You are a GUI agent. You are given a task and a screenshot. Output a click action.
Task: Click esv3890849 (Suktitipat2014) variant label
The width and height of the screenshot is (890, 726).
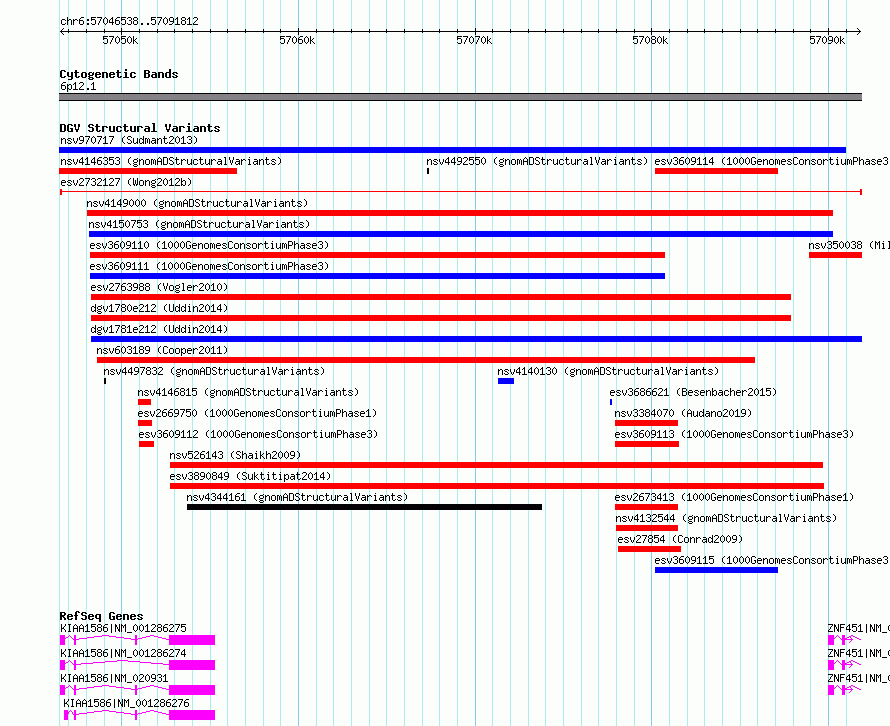250,476
